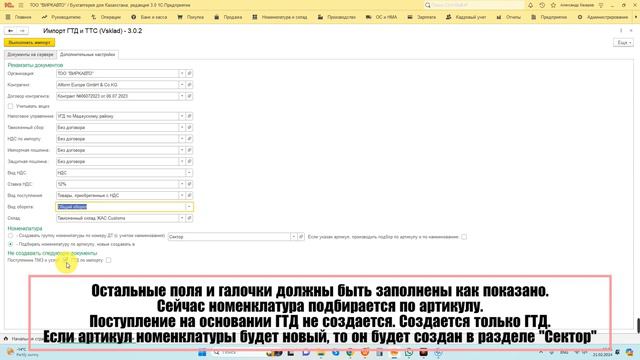640x360 pixels.
Task: Open the Импортная пошлина link icon
Action: 189,150
